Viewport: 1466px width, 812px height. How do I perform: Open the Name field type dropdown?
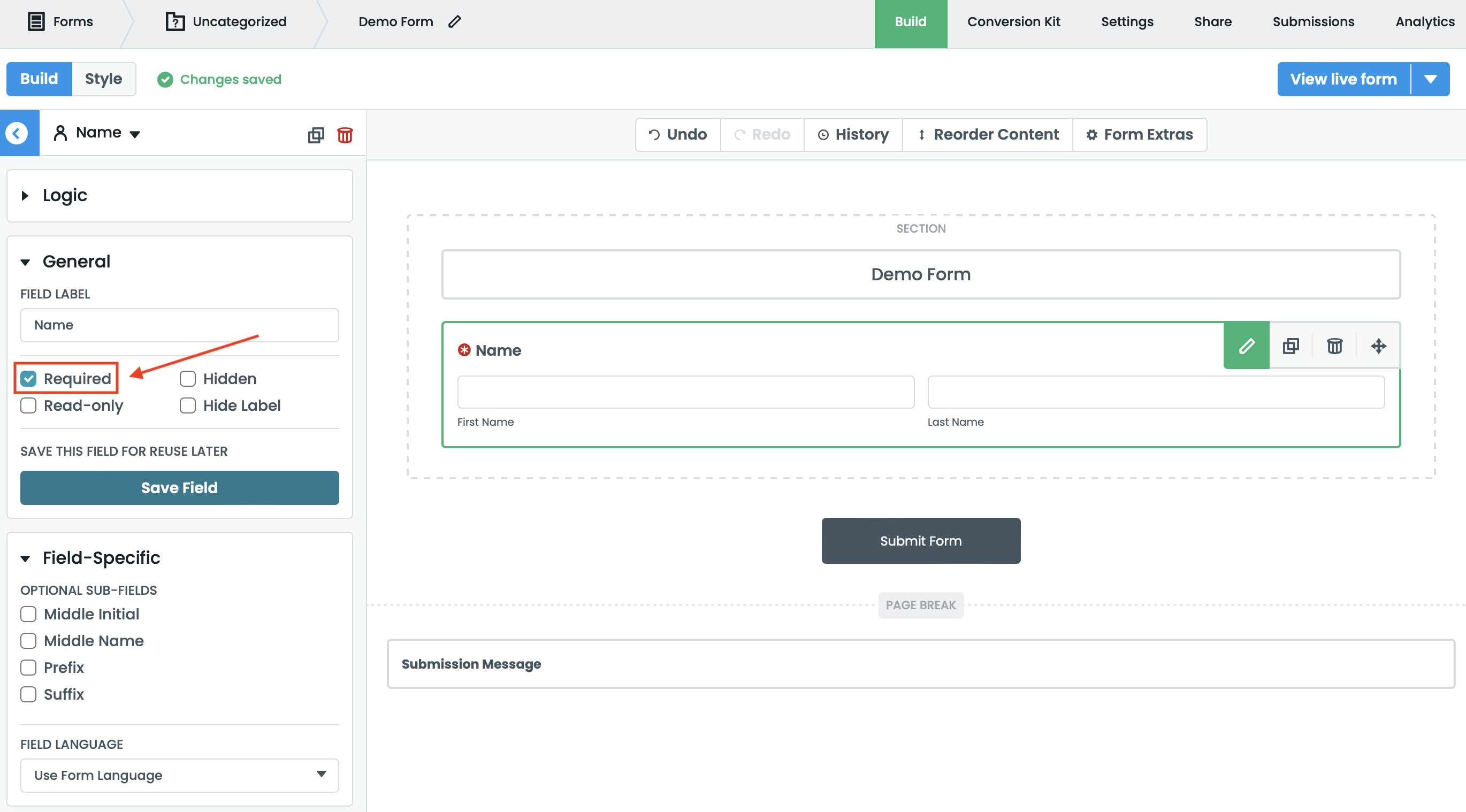pos(135,135)
